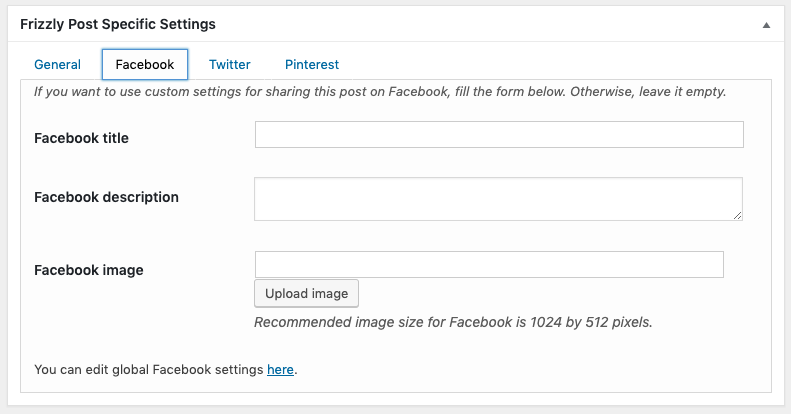The width and height of the screenshot is (791, 414).
Task: Select the Facebook tab
Action: 145,65
